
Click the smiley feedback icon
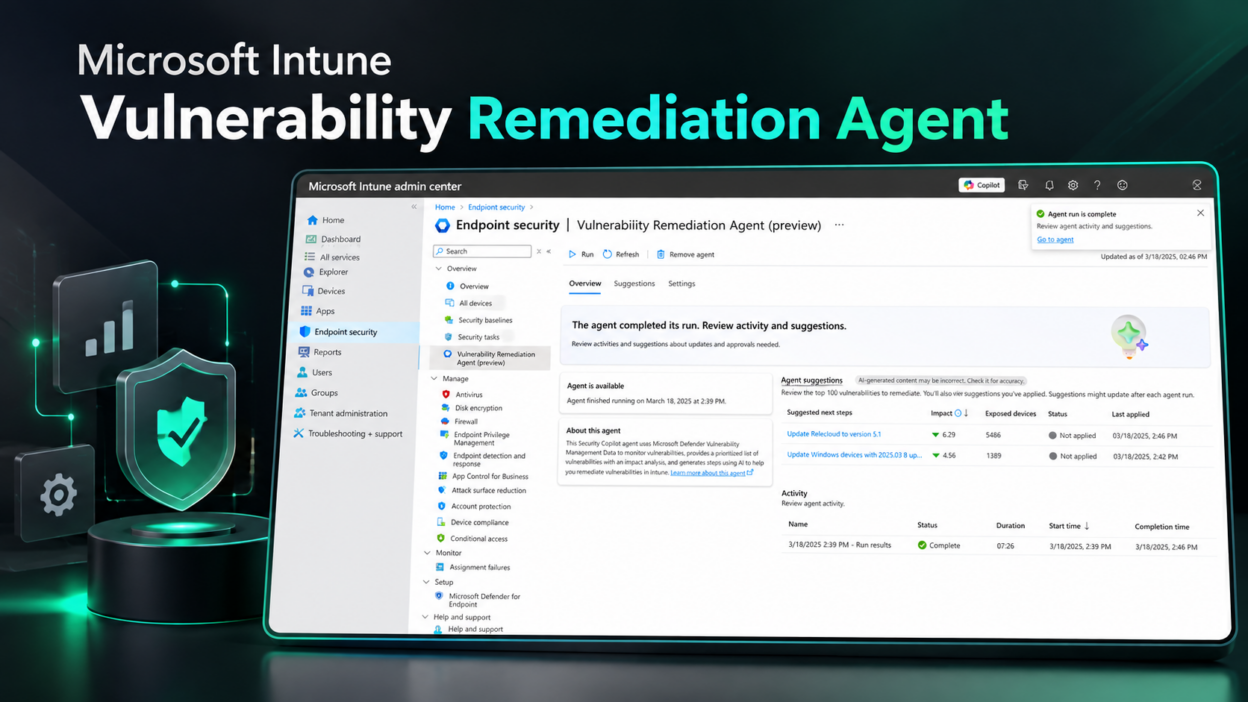pos(1122,185)
